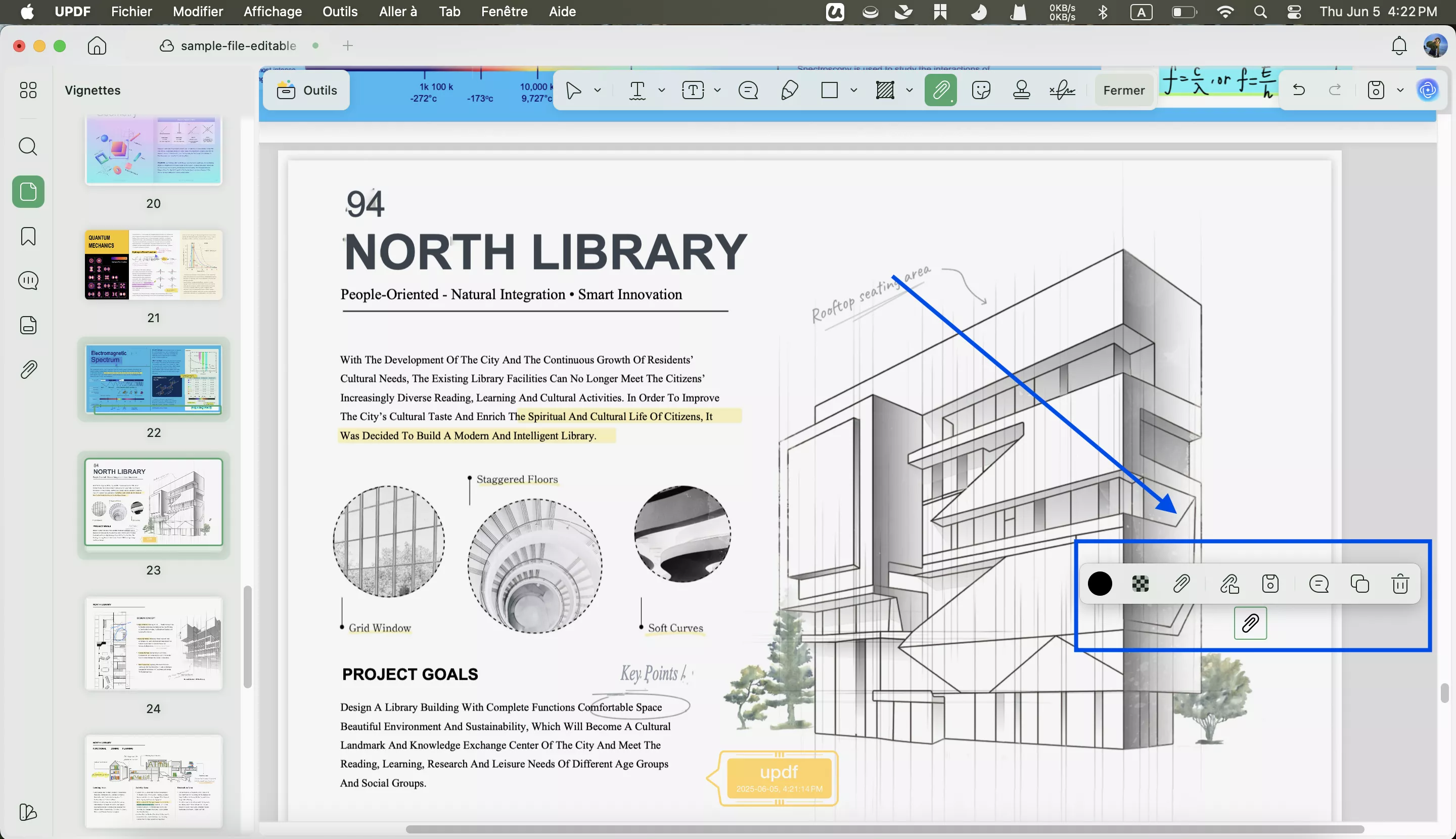Select the text insertion T tool

(x=638, y=91)
